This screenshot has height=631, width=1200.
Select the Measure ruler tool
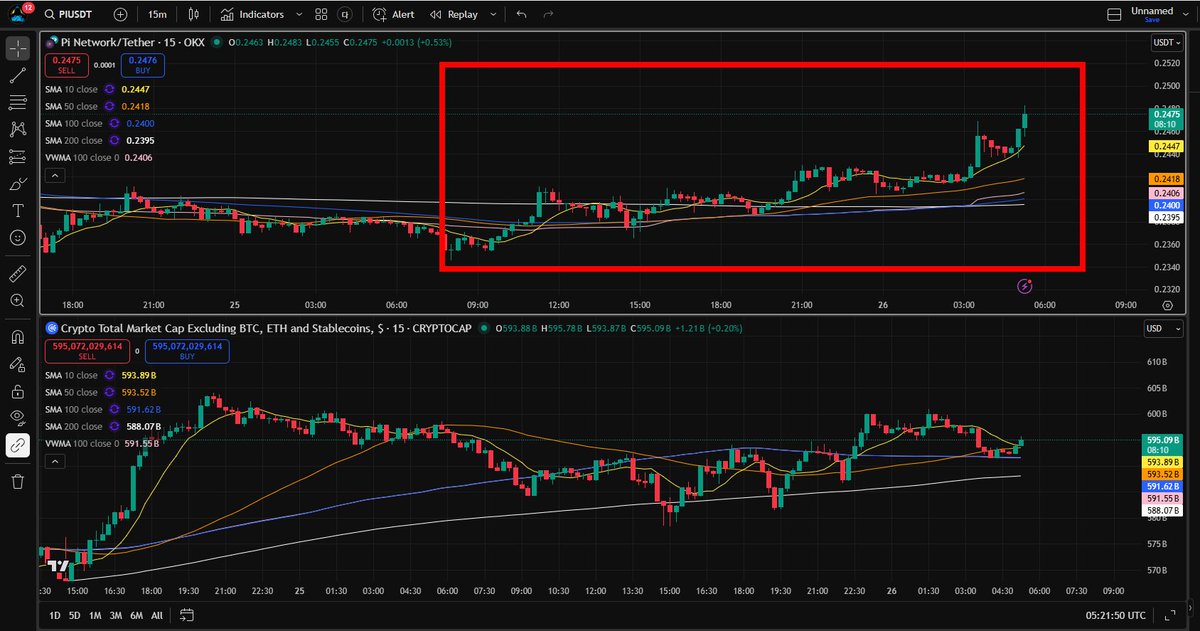point(18,272)
